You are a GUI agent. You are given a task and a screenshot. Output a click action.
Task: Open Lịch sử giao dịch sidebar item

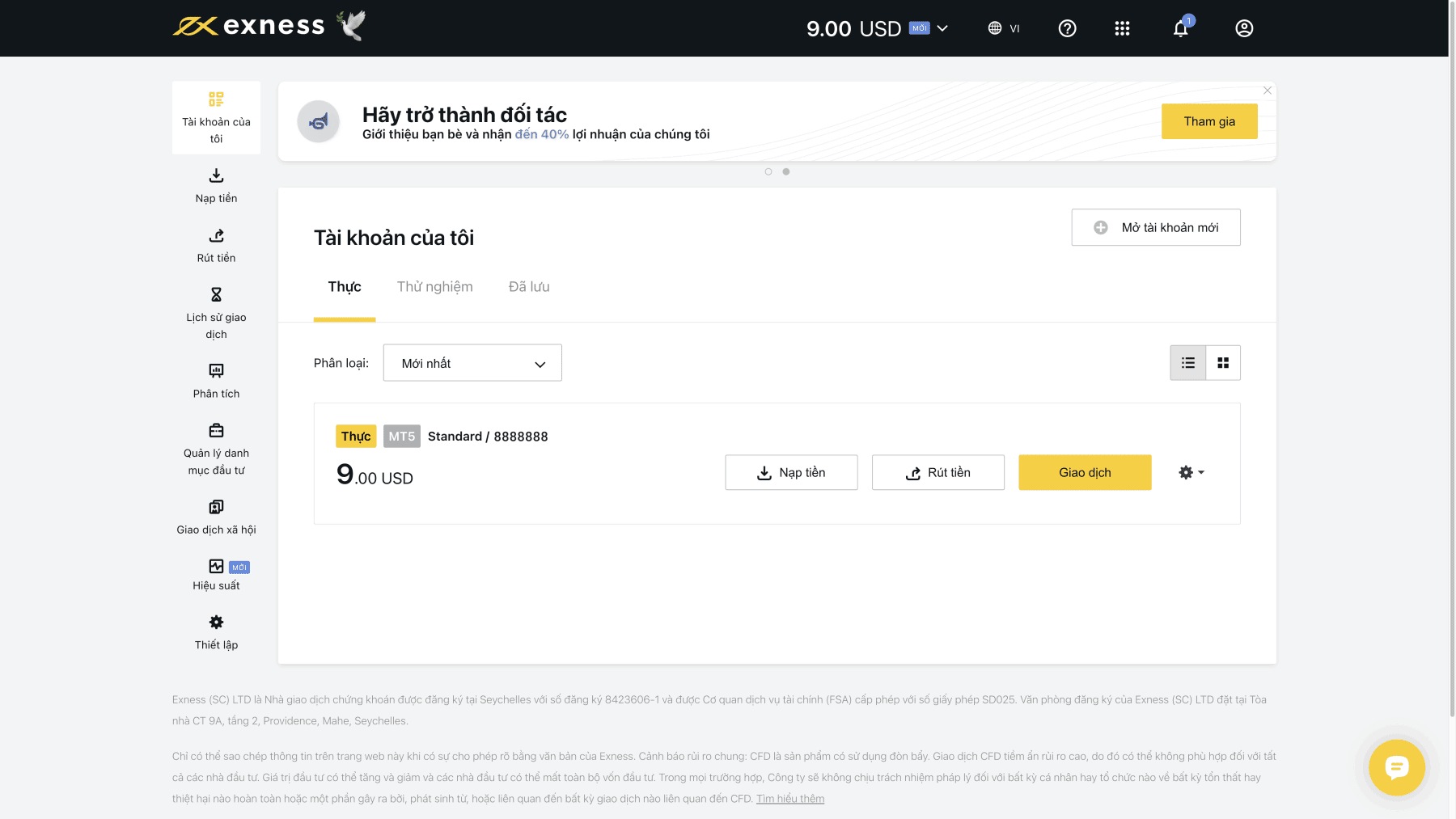(x=216, y=313)
